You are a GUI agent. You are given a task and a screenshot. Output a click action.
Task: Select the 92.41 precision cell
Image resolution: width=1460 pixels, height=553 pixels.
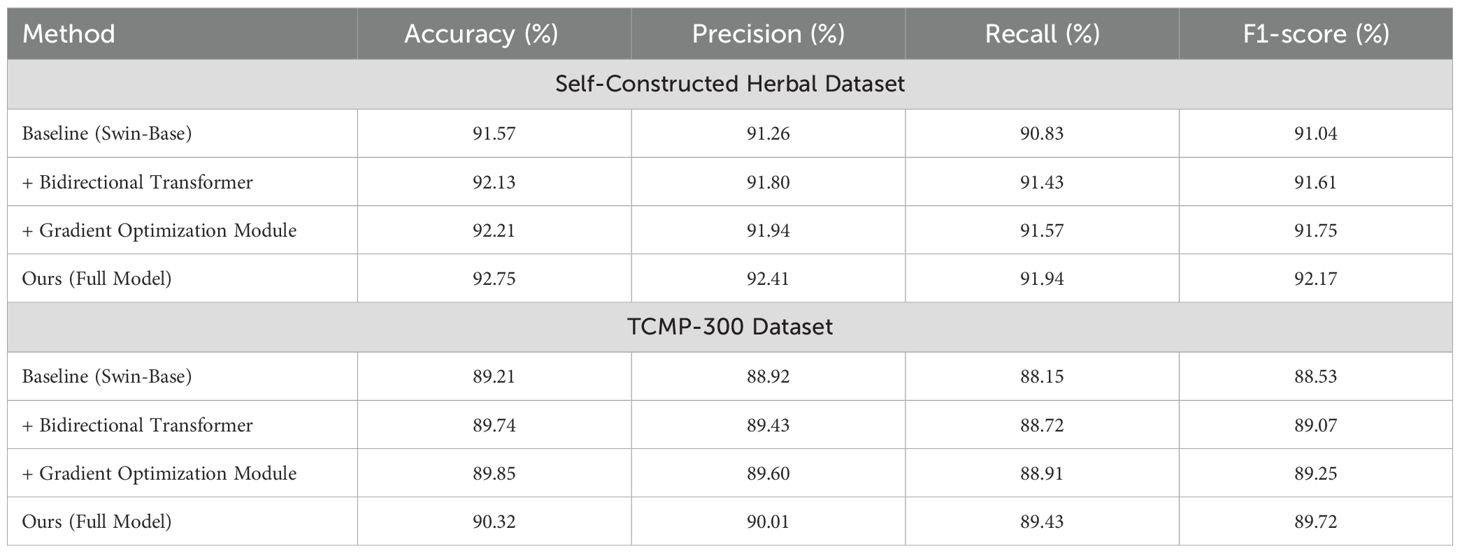tap(768, 279)
